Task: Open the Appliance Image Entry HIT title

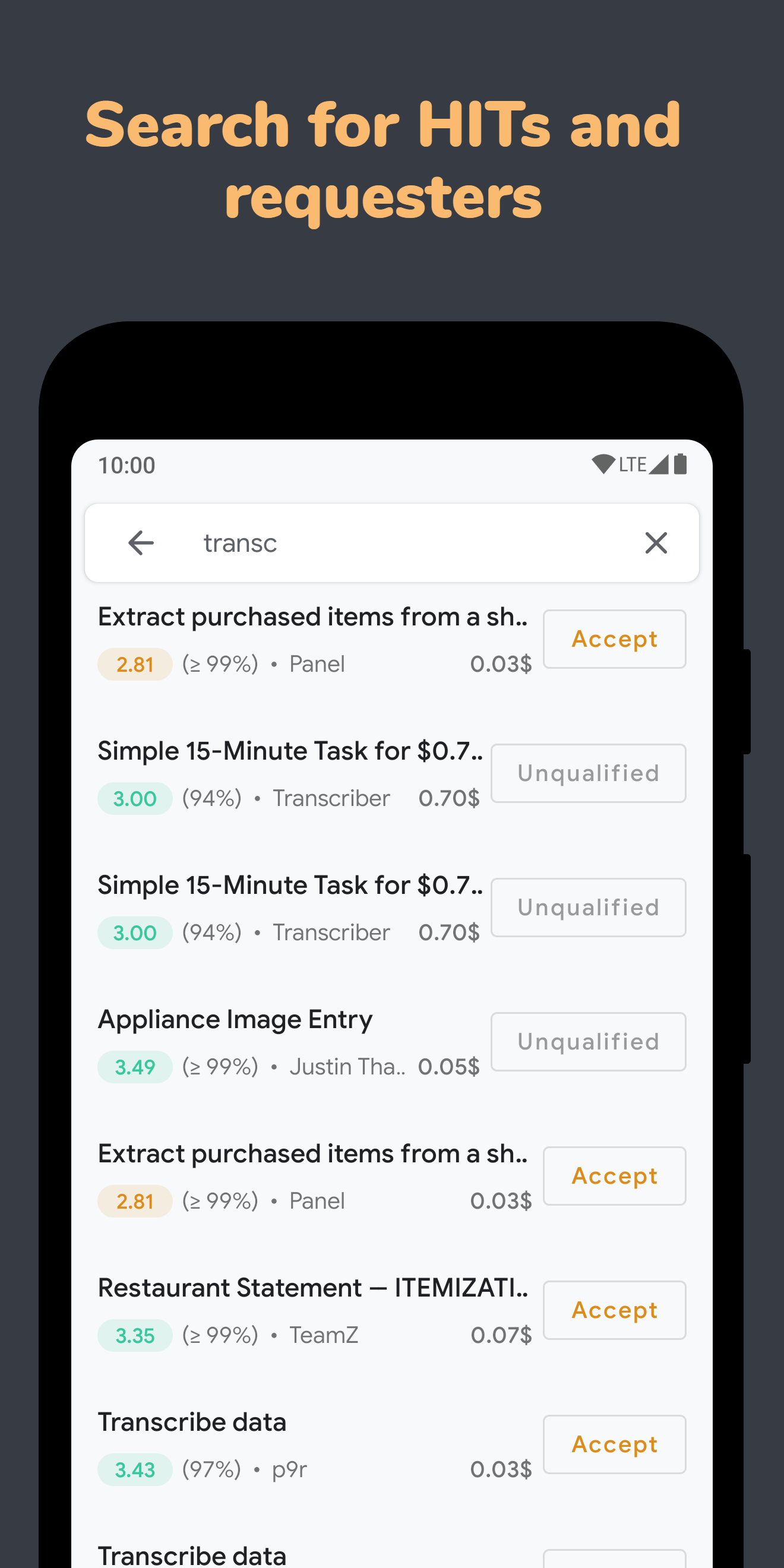Action: pos(235,1020)
